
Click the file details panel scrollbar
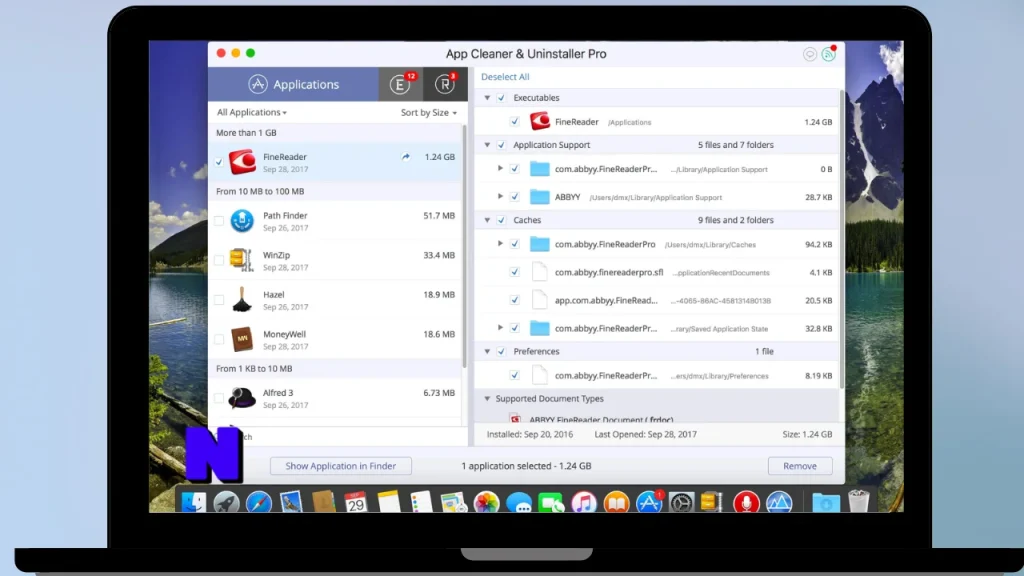pyautogui.click(x=841, y=238)
